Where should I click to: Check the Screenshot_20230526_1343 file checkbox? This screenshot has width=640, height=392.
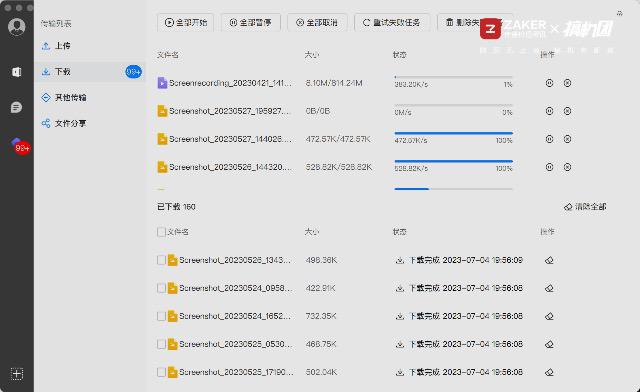tap(161, 260)
